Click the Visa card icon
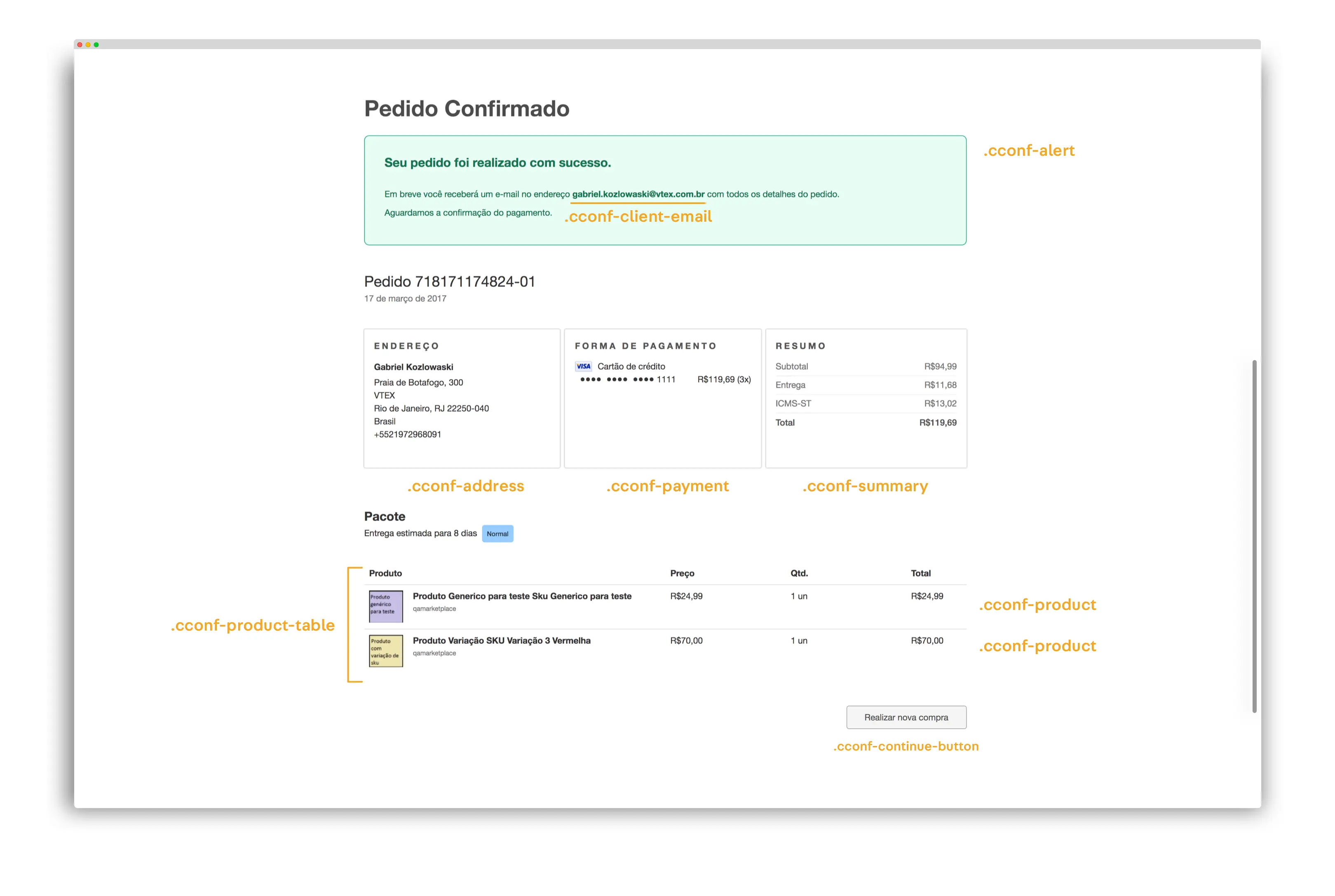 pos(584,366)
